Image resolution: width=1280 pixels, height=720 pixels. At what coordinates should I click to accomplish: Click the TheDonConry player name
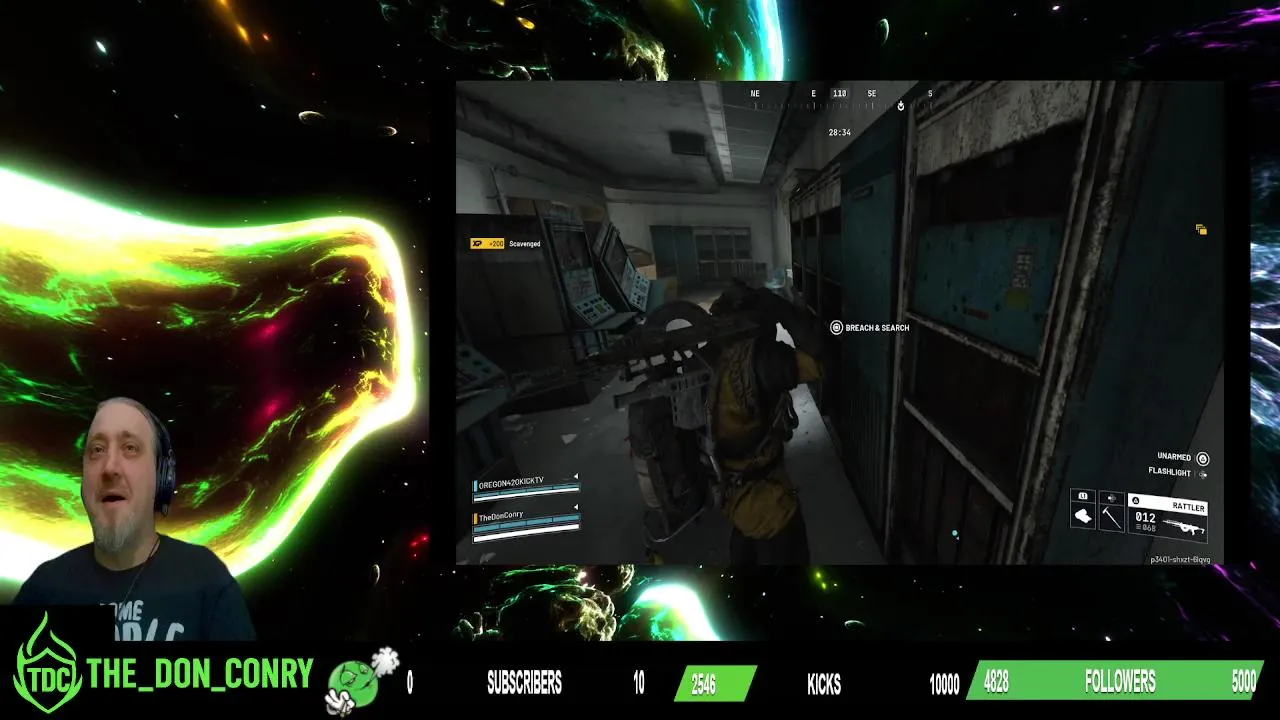point(501,515)
